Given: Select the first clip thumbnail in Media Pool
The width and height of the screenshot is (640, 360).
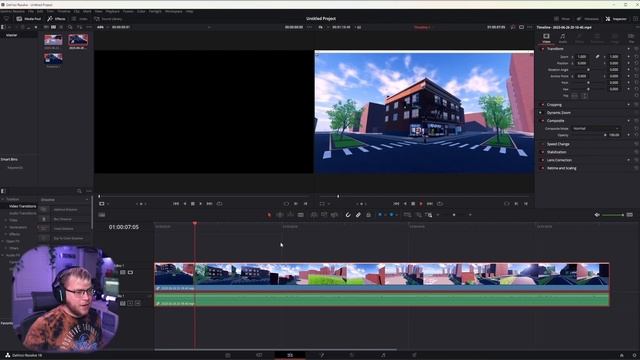Looking at the screenshot, I should (x=53, y=40).
